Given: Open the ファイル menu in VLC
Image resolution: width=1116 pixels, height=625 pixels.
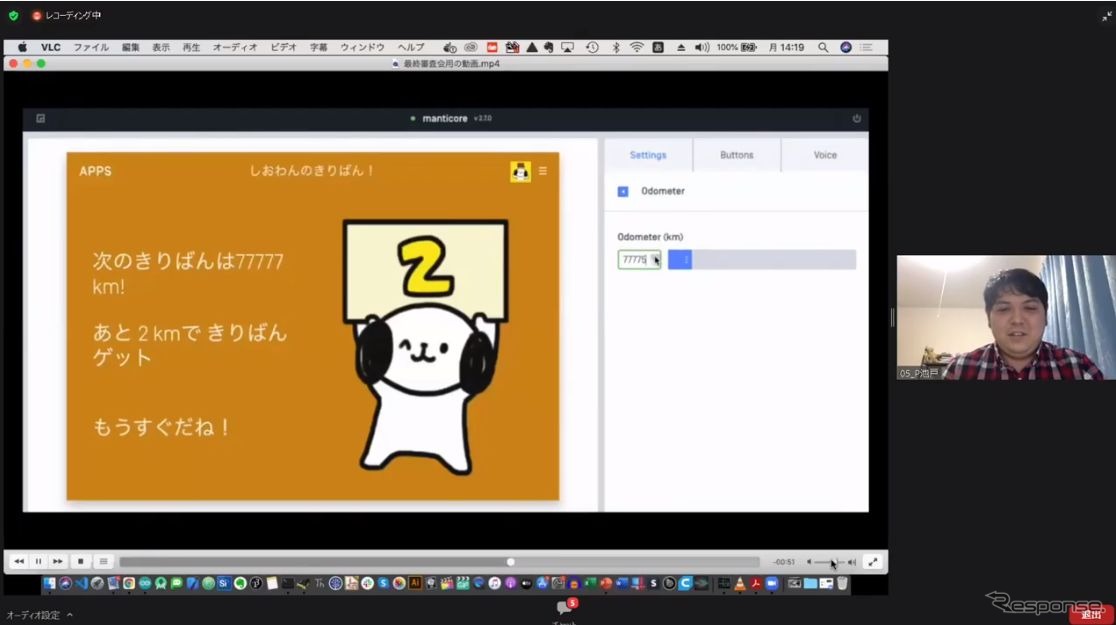Looking at the screenshot, I should point(91,47).
